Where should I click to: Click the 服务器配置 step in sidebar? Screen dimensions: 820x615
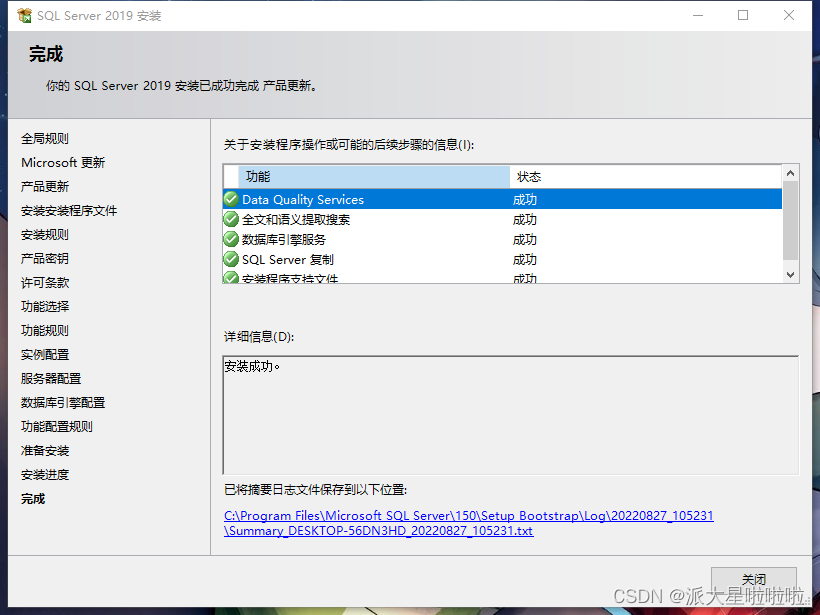click(x=51, y=379)
